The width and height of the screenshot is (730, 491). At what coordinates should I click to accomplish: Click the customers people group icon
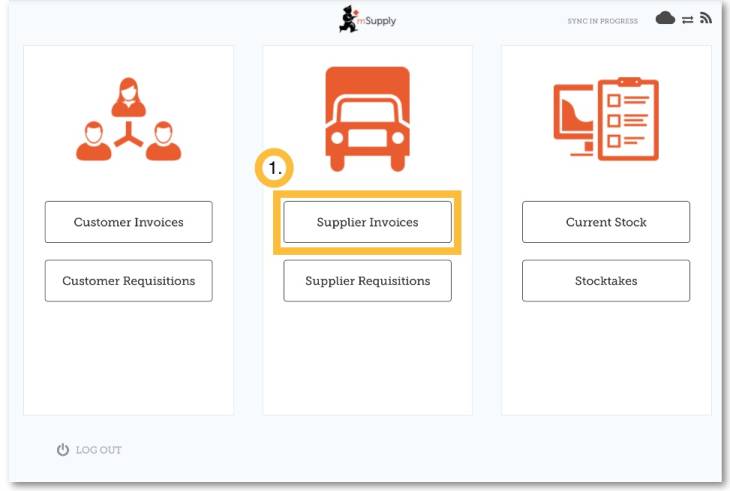pos(129,120)
